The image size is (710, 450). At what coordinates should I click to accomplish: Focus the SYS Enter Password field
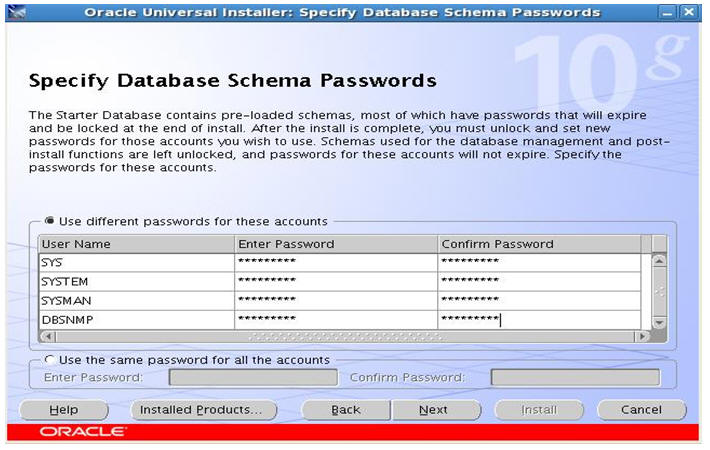tap(336, 262)
